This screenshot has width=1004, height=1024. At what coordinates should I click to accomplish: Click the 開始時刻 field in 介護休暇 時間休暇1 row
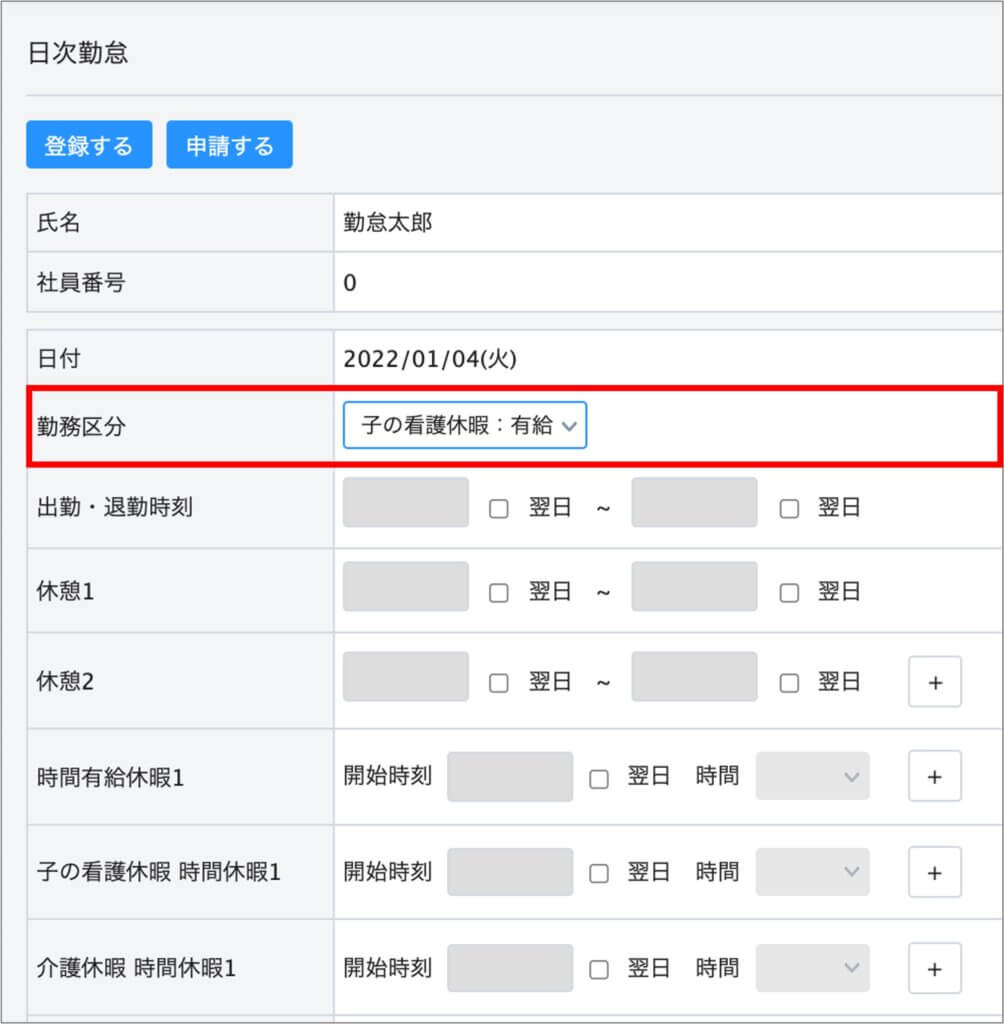pos(510,968)
